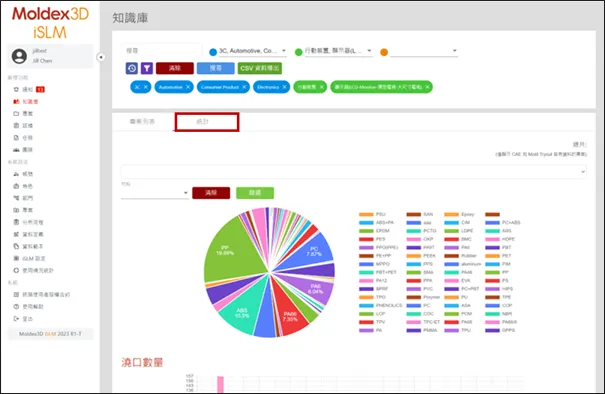The width and height of the screenshot is (605, 394).
Task: Toggle GPPS legend entry
Action: click(x=500, y=330)
